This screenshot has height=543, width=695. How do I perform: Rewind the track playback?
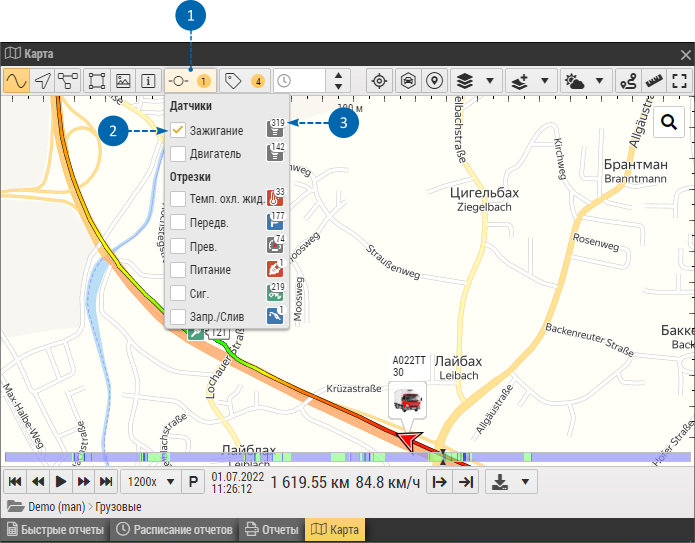pos(38,482)
